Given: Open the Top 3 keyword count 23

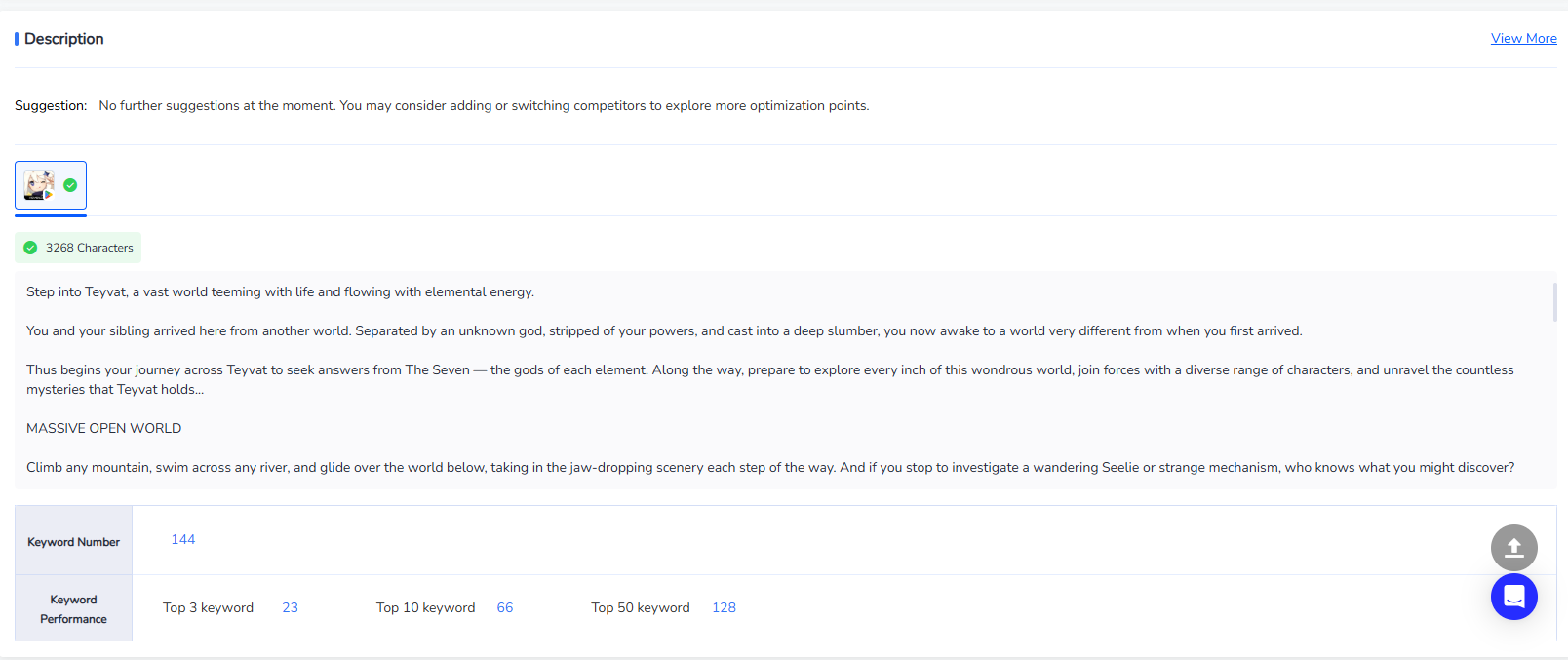Looking at the screenshot, I should [291, 608].
